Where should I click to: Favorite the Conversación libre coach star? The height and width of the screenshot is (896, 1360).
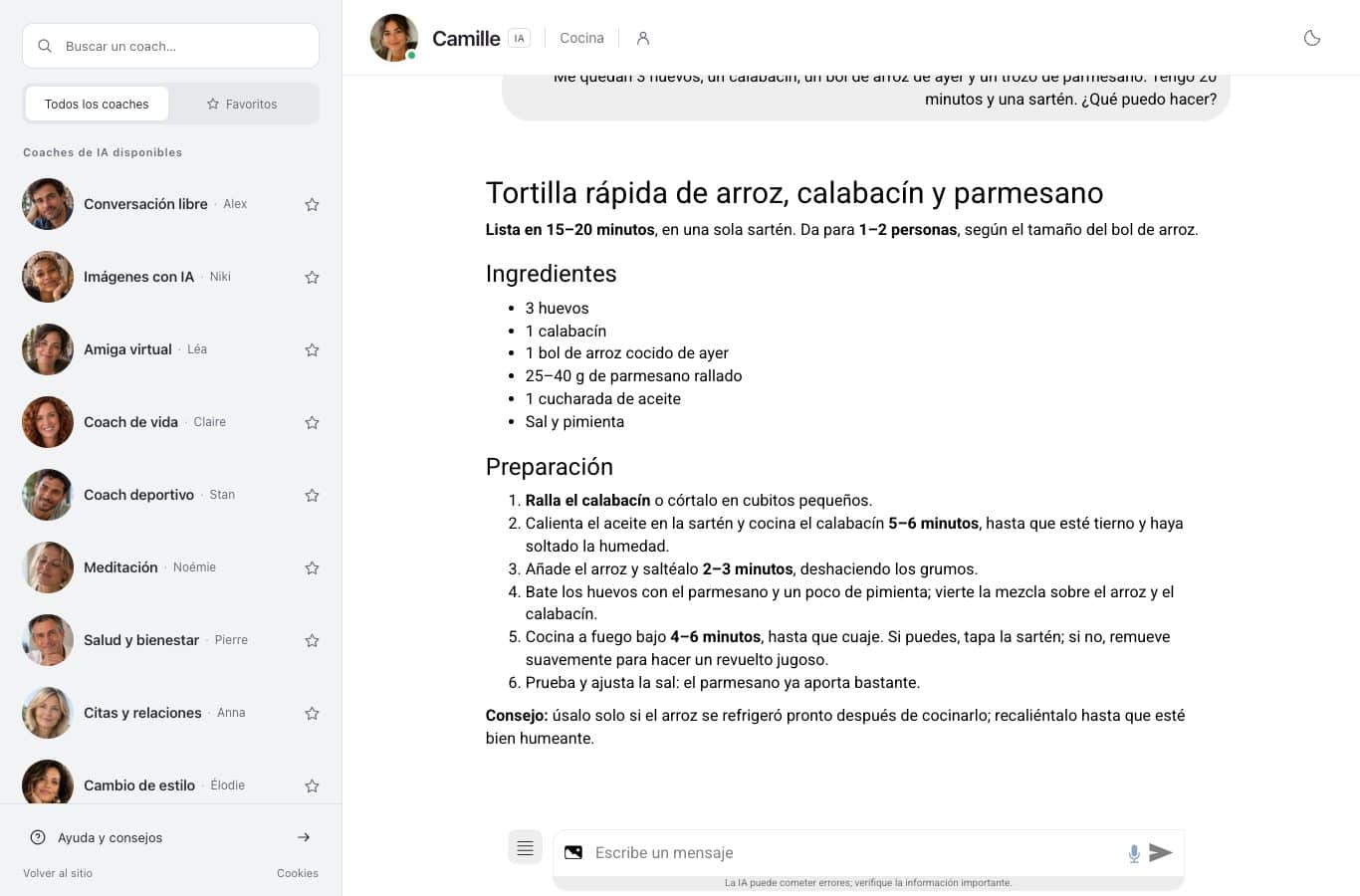[312, 204]
